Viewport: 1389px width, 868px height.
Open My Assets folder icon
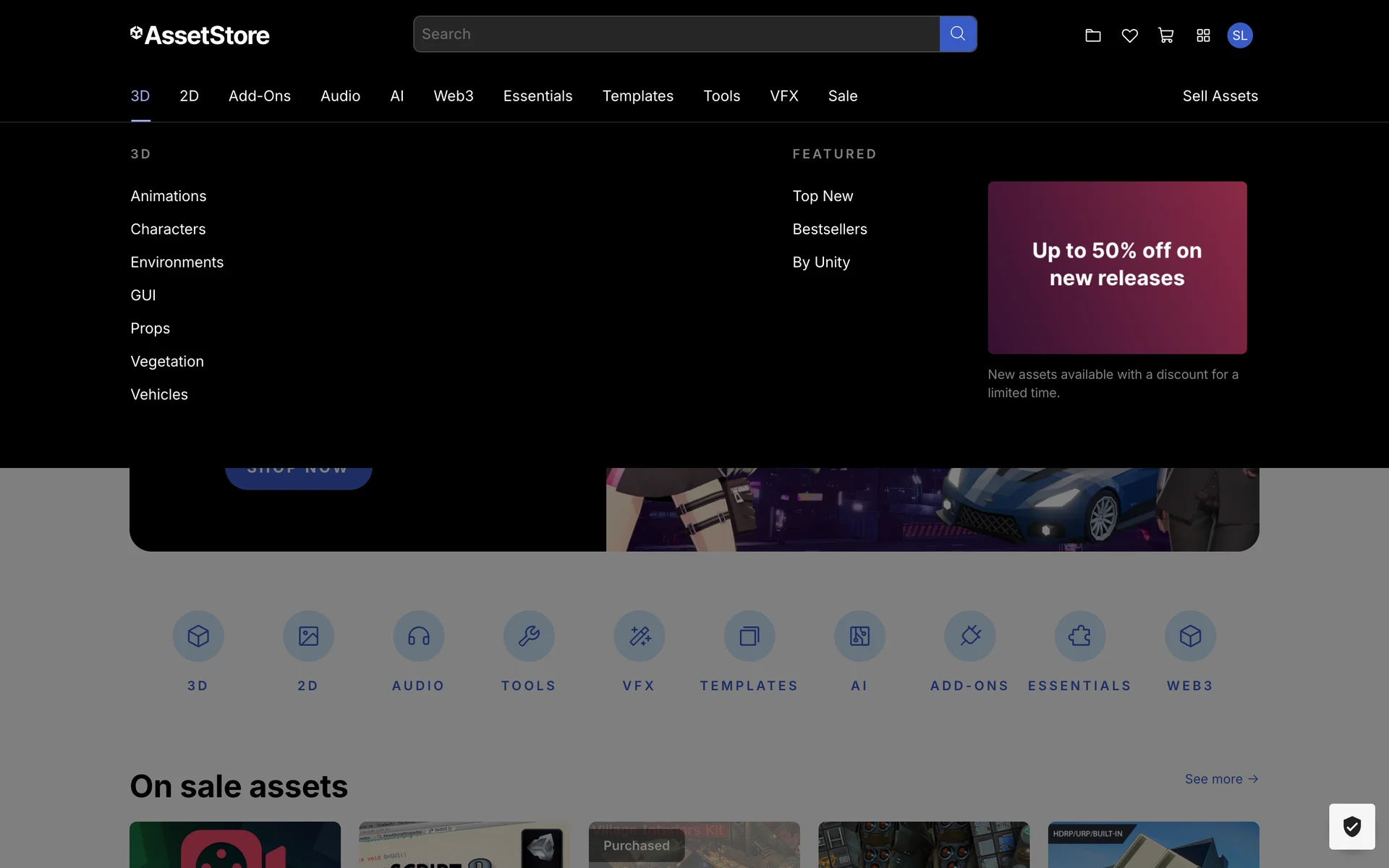[1092, 35]
